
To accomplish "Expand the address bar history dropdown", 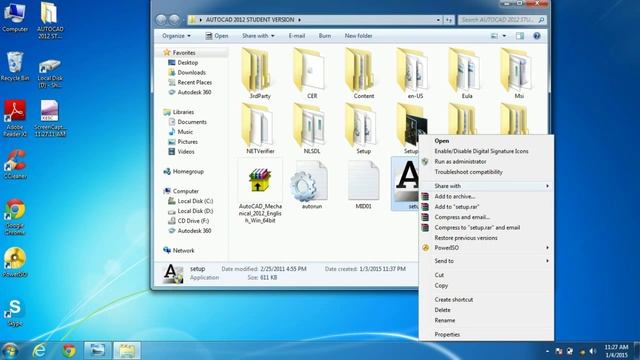I will click(438, 20).
